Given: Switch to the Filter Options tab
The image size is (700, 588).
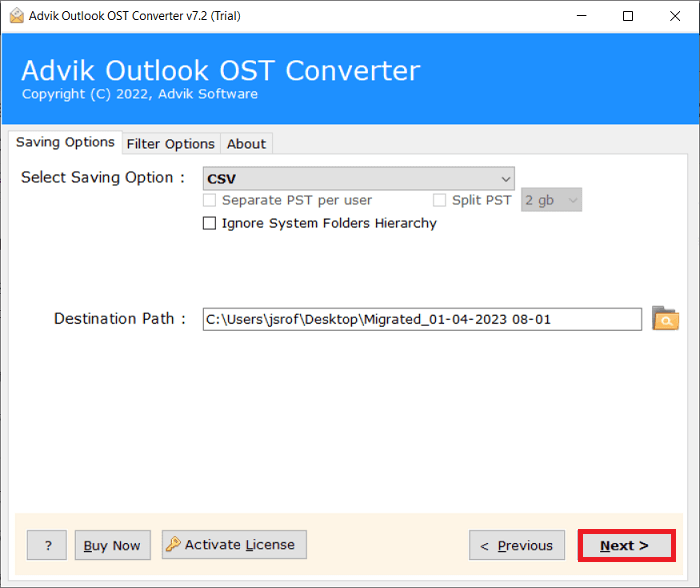Looking at the screenshot, I should tap(171, 144).
